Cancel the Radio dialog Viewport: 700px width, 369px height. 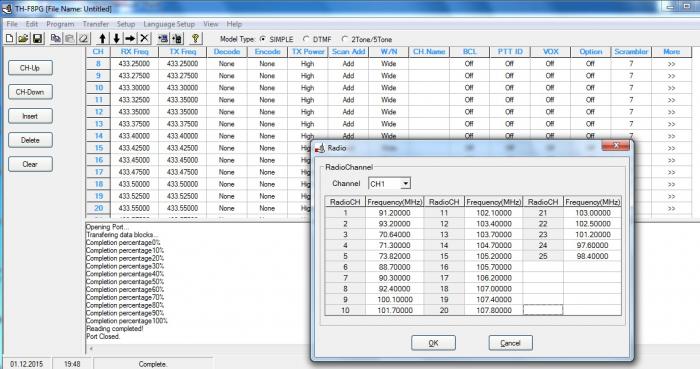[x=510, y=343]
